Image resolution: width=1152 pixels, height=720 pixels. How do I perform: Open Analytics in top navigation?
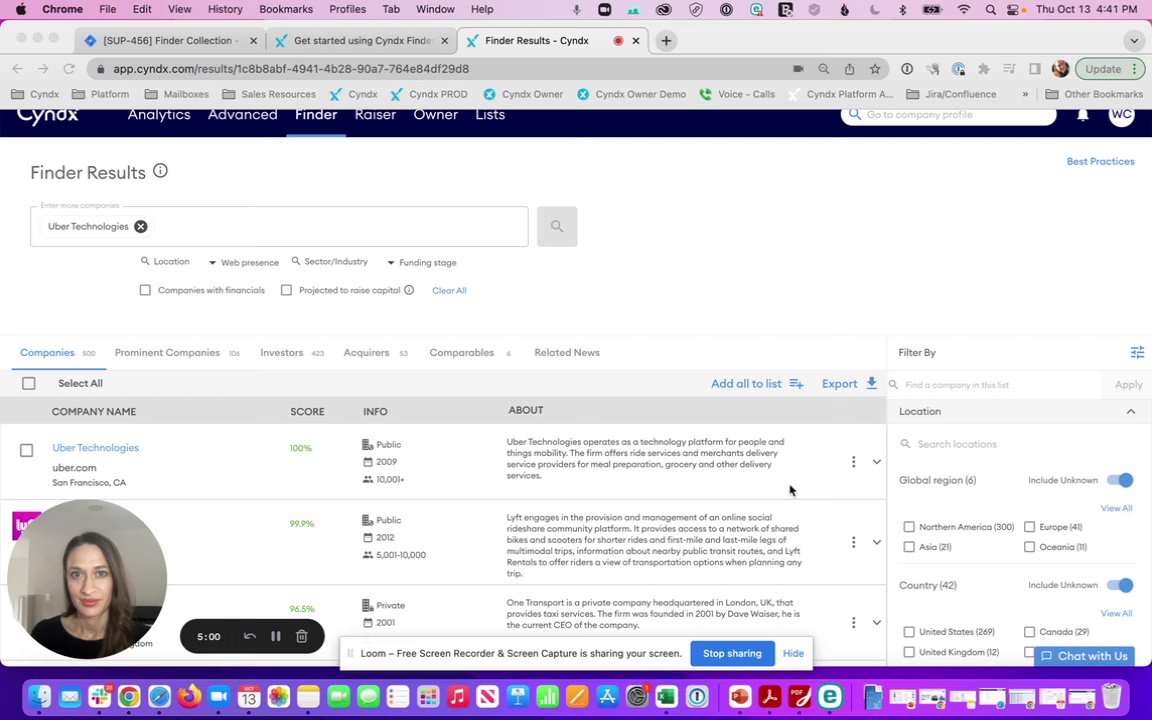point(159,115)
